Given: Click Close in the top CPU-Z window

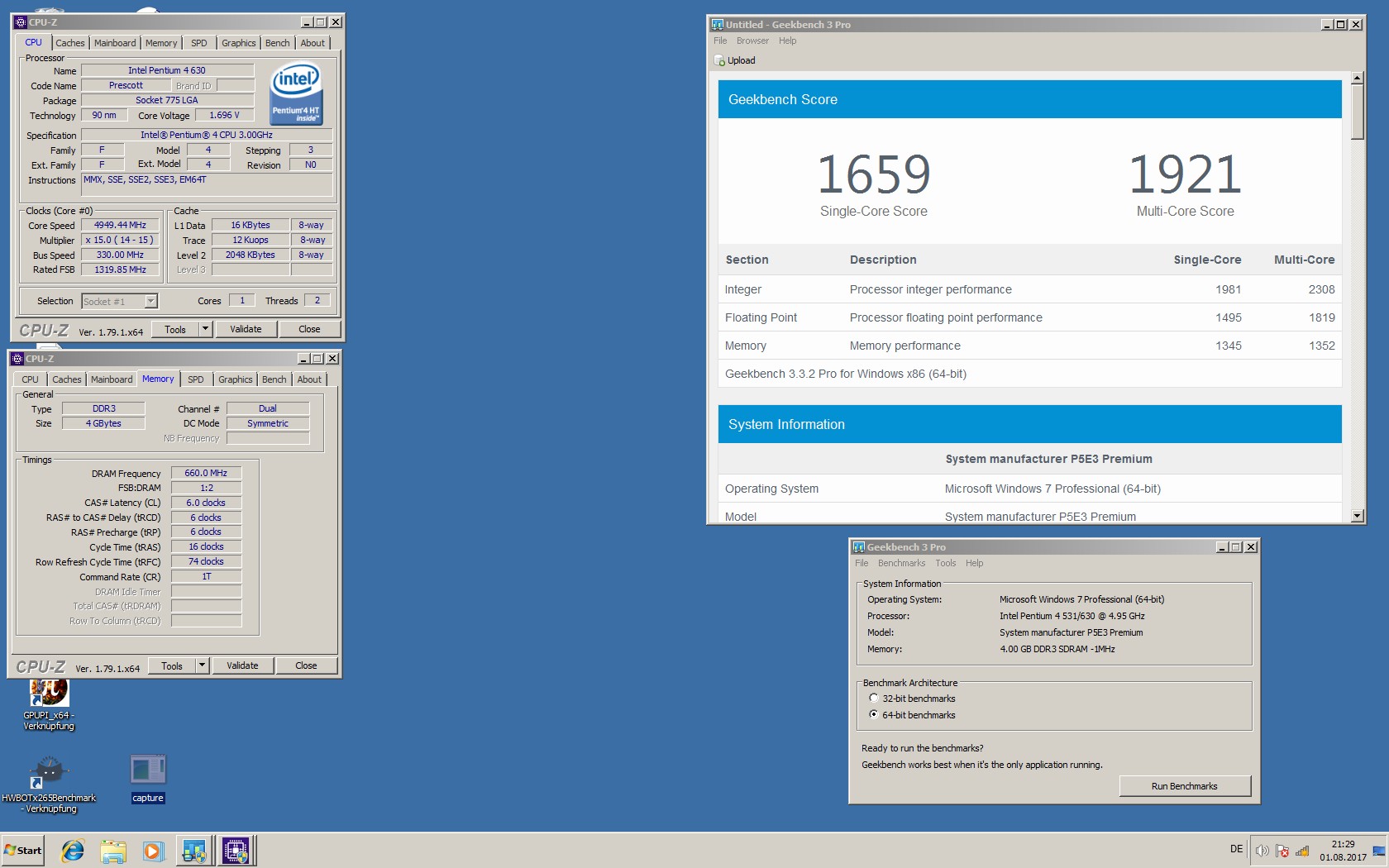Looking at the screenshot, I should (309, 329).
